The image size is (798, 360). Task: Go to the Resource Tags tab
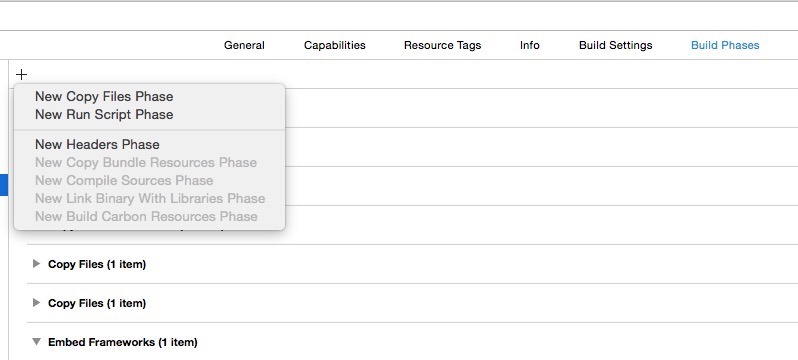(x=442, y=45)
